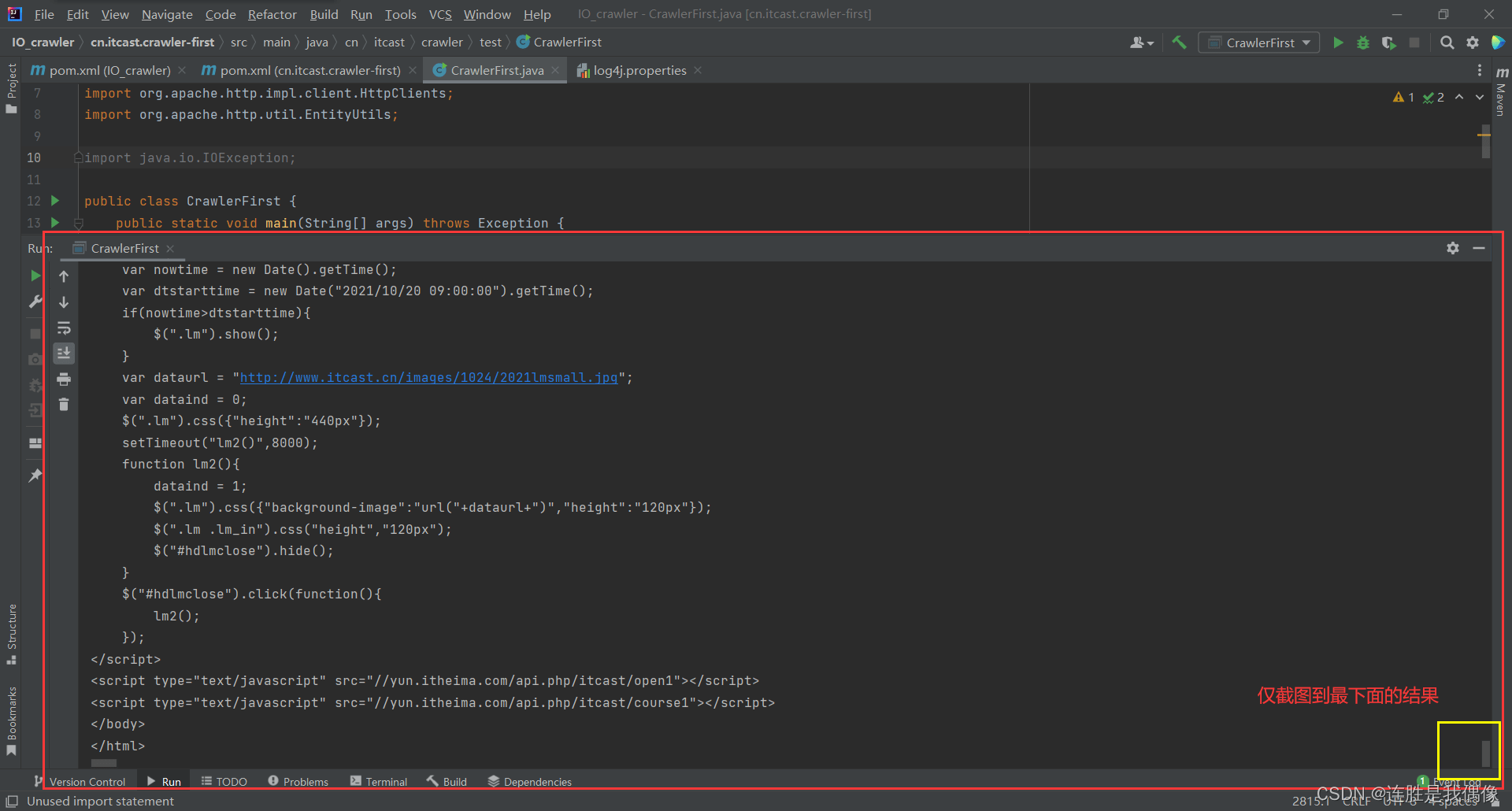This screenshot has width=1512, height=811.
Task: Open the Build menu
Action: tap(324, 14)
